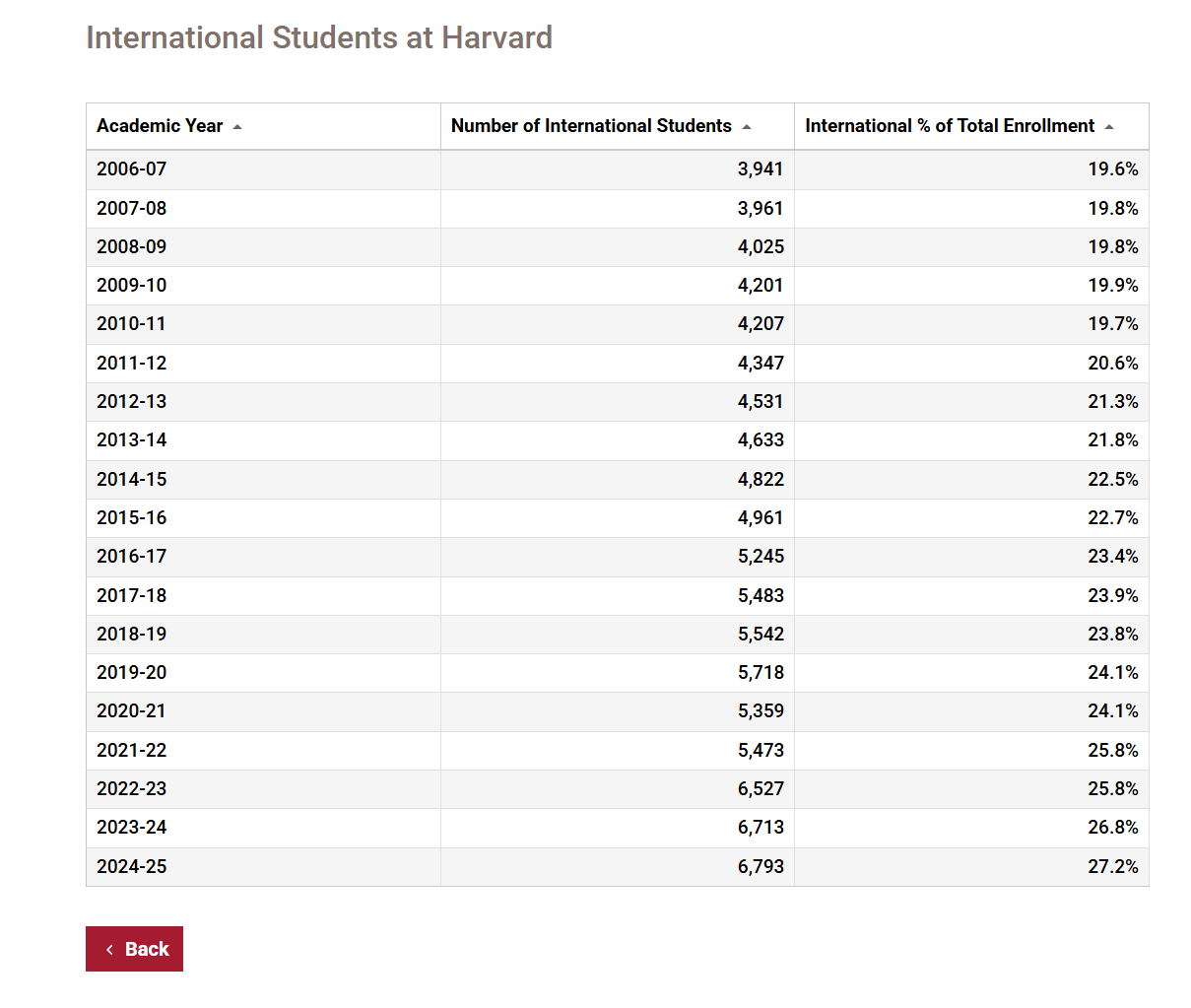Sort table by Academic Year header
Viewport: 1191px width, 1008px height.
point(160,126)
